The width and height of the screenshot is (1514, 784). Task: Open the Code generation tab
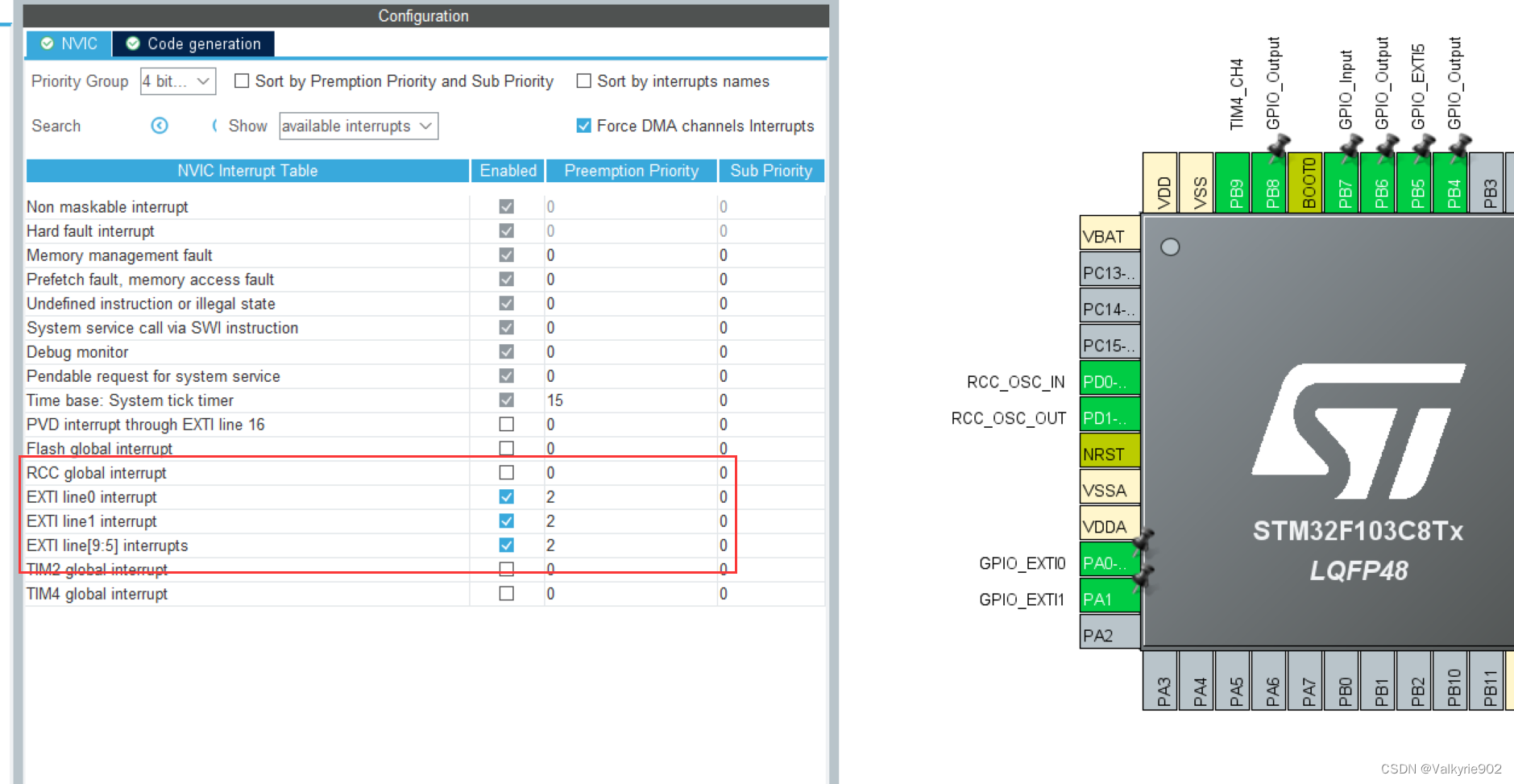(x=193, y=44)
